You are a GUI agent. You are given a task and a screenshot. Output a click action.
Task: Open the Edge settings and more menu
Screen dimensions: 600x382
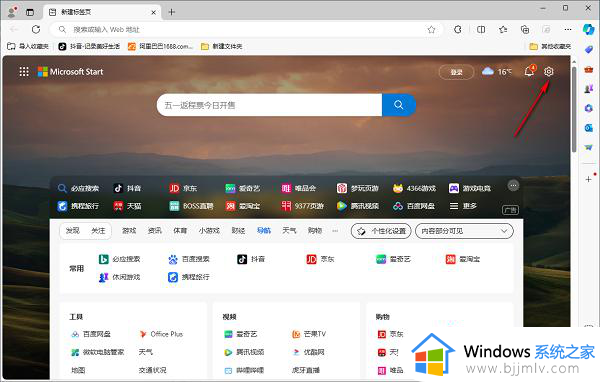pyautogui.click(x=568, y=29)
